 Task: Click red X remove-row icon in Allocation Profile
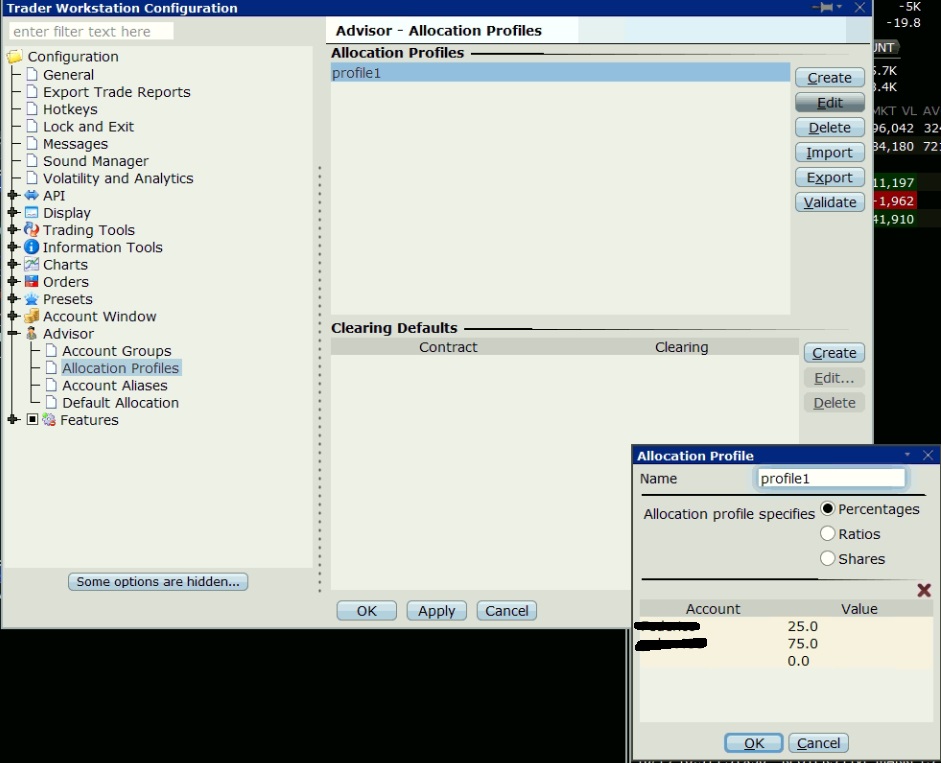click(924, 590)
